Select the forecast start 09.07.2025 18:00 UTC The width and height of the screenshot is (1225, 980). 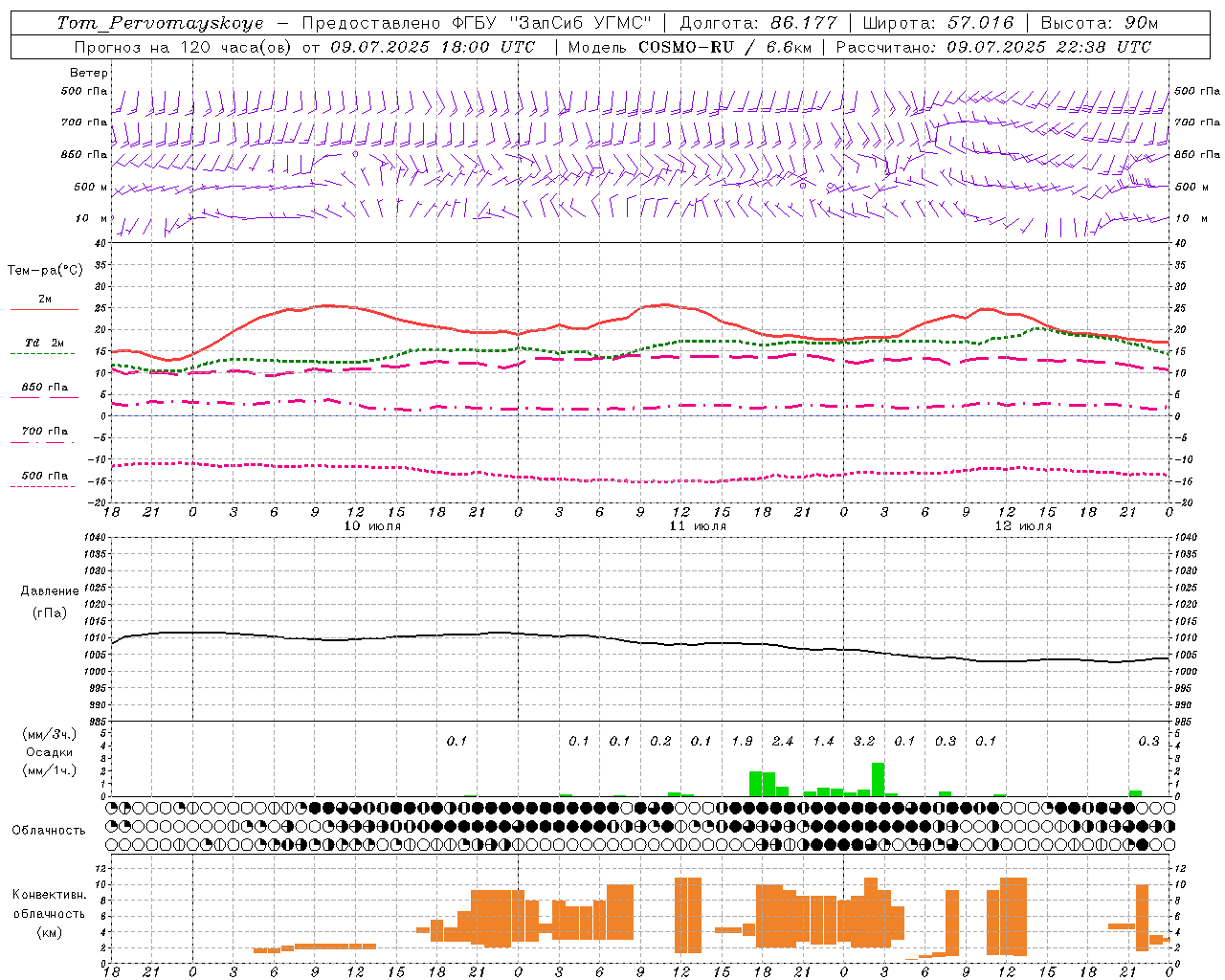click(433, 47)
